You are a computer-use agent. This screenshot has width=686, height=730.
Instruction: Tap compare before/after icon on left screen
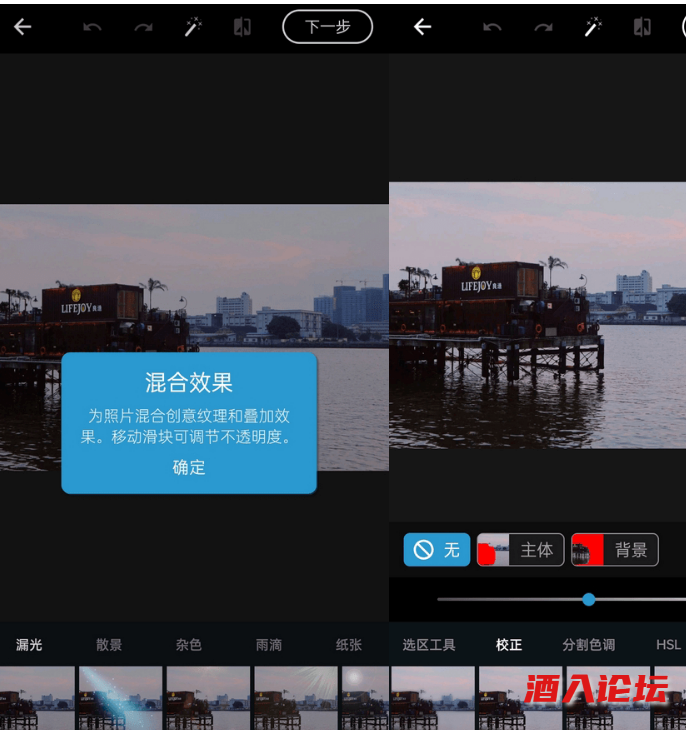coord(242,27)
